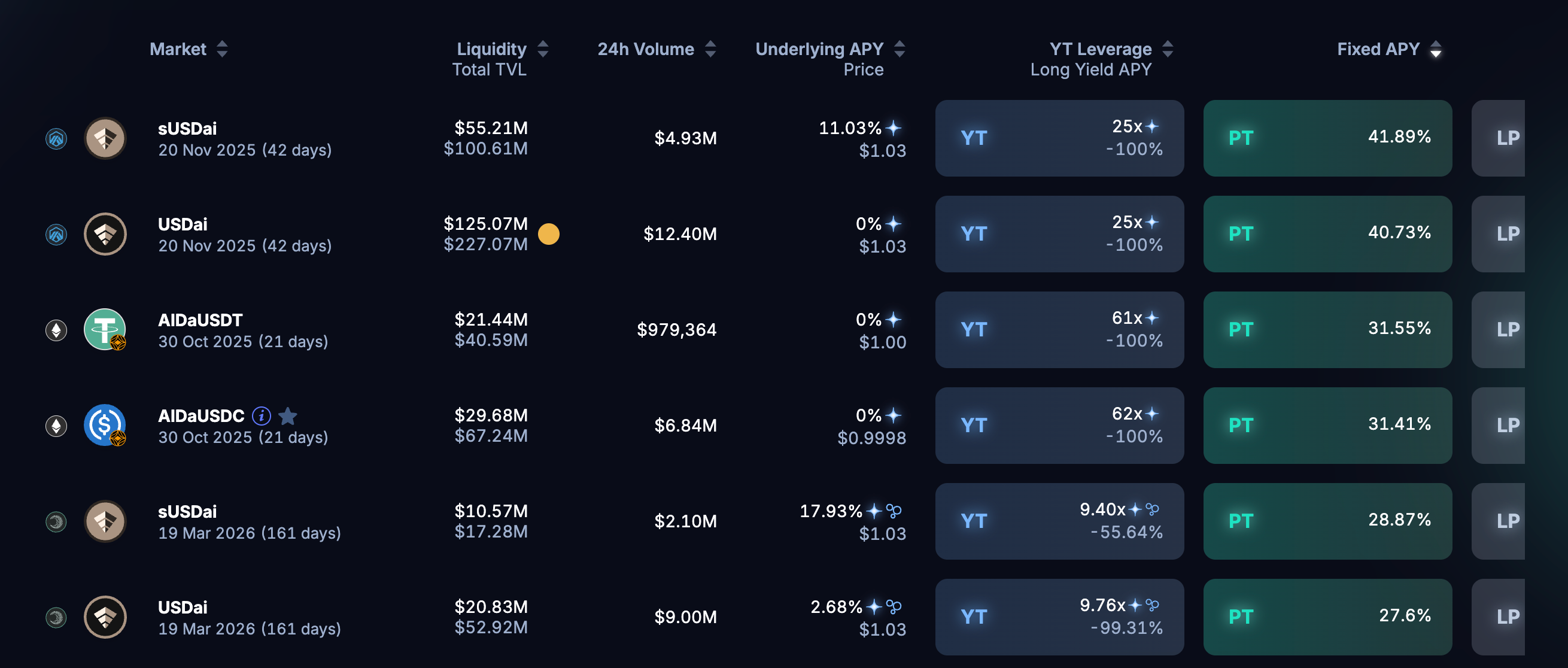This screenshot has width=1568, height=668.
Task: Sort by Underlying APY column
Action: pos(900,49)
